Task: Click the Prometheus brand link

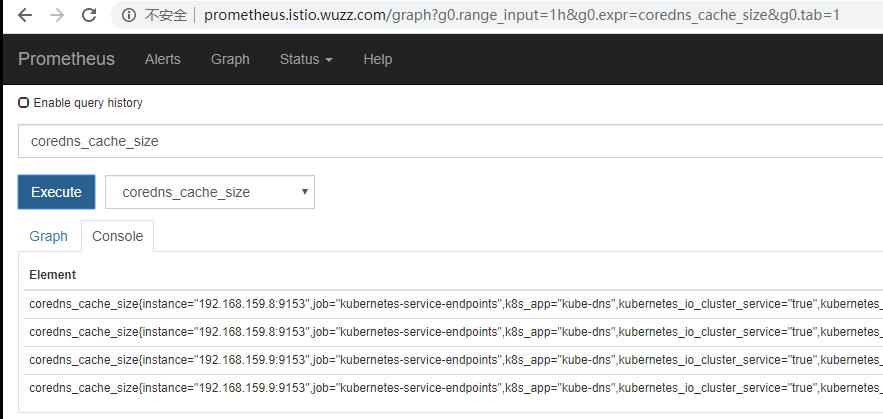Action: click(66, 59)
